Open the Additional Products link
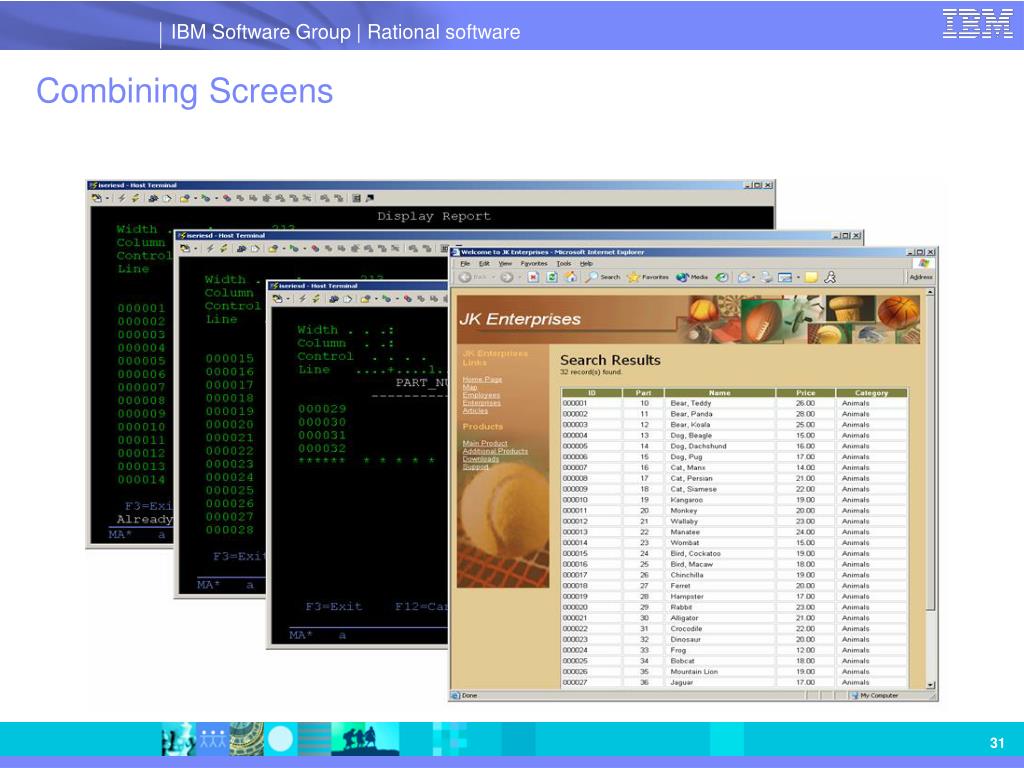The image size is (1024, 768). [x=495, y=451]
